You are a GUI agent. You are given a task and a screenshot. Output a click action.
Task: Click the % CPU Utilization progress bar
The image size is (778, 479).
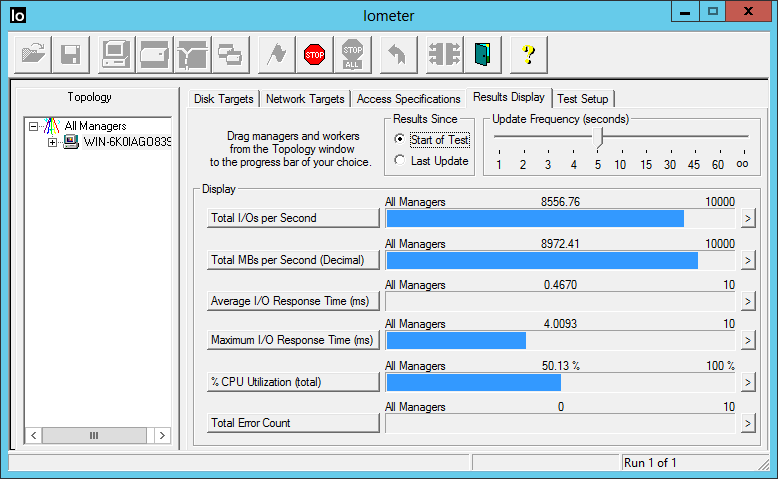560,382
